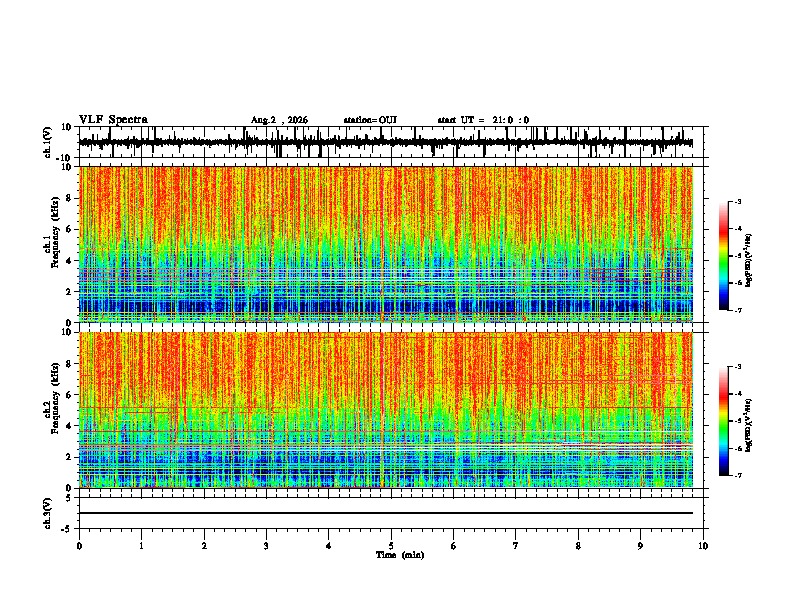Click the "VLF Spectra" plot title
This screenshot has width=792, height=612.
(x=113, y=120)
